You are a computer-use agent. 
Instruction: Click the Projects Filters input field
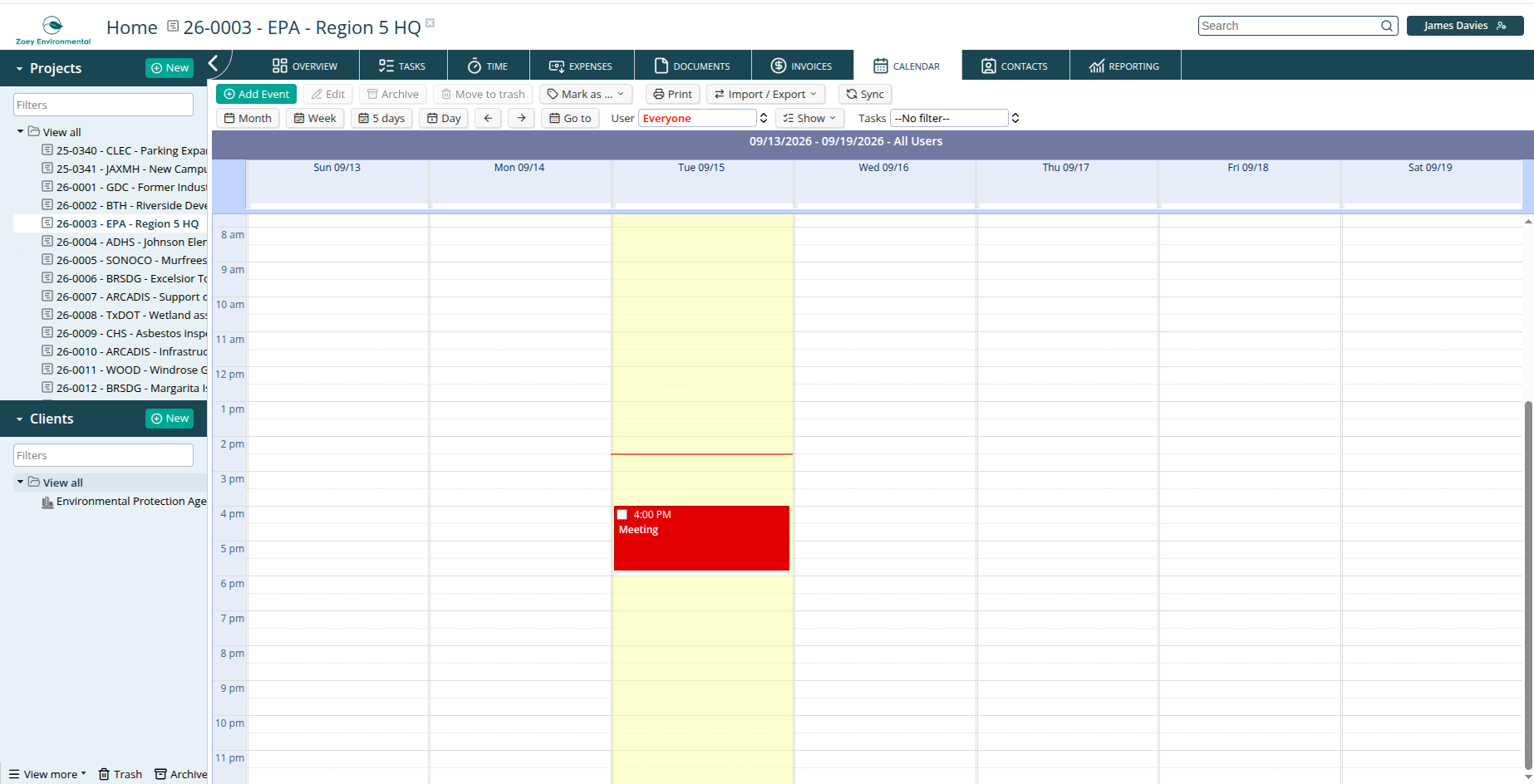103,105
